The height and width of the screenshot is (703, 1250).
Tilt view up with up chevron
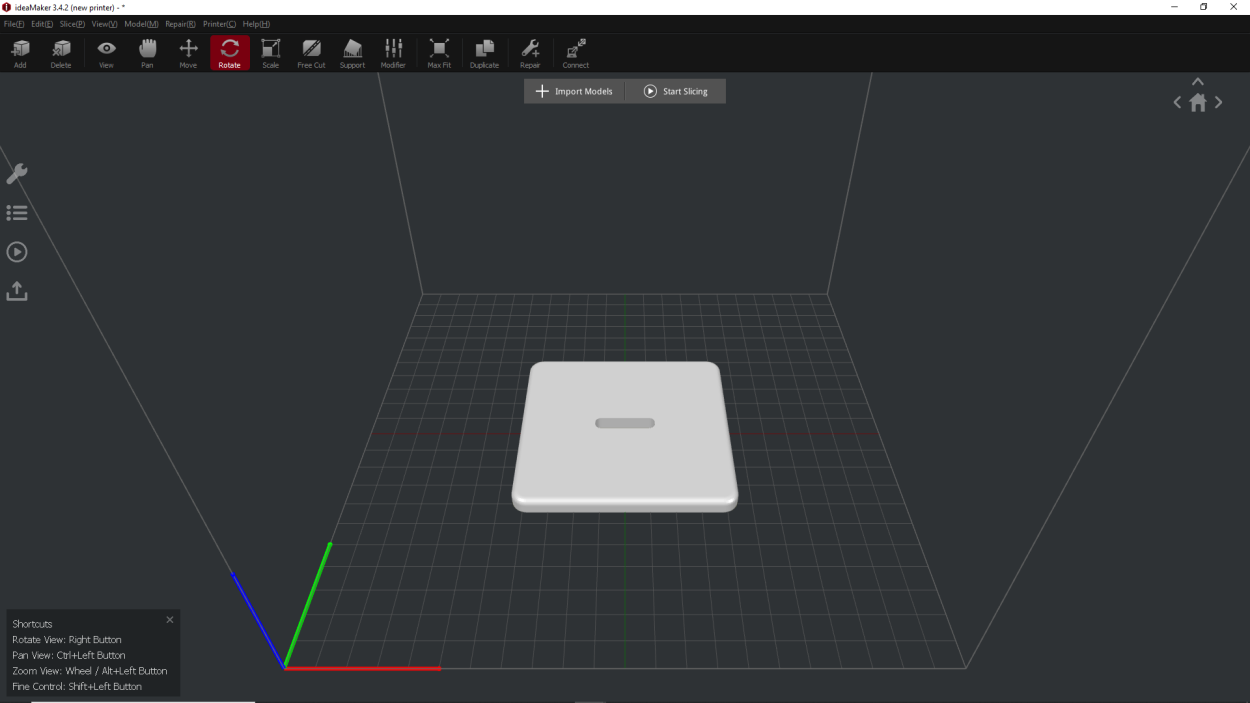tap(1198, 82)
